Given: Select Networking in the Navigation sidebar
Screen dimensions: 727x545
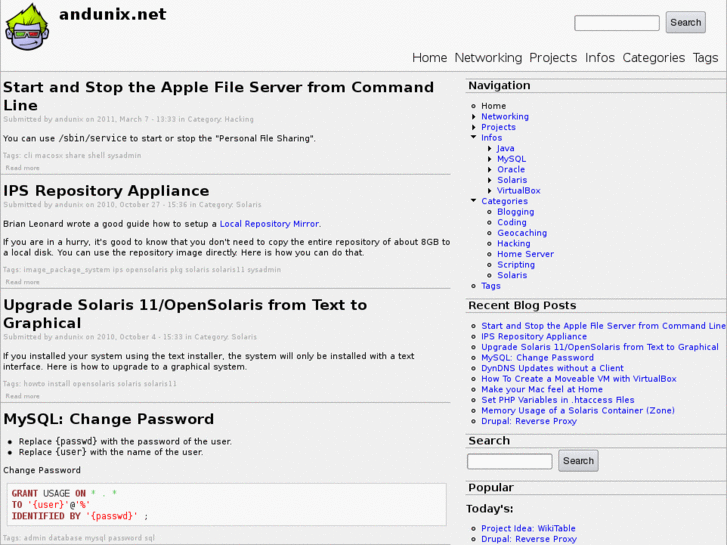Looking at the screenshot, I should (505, 117).
